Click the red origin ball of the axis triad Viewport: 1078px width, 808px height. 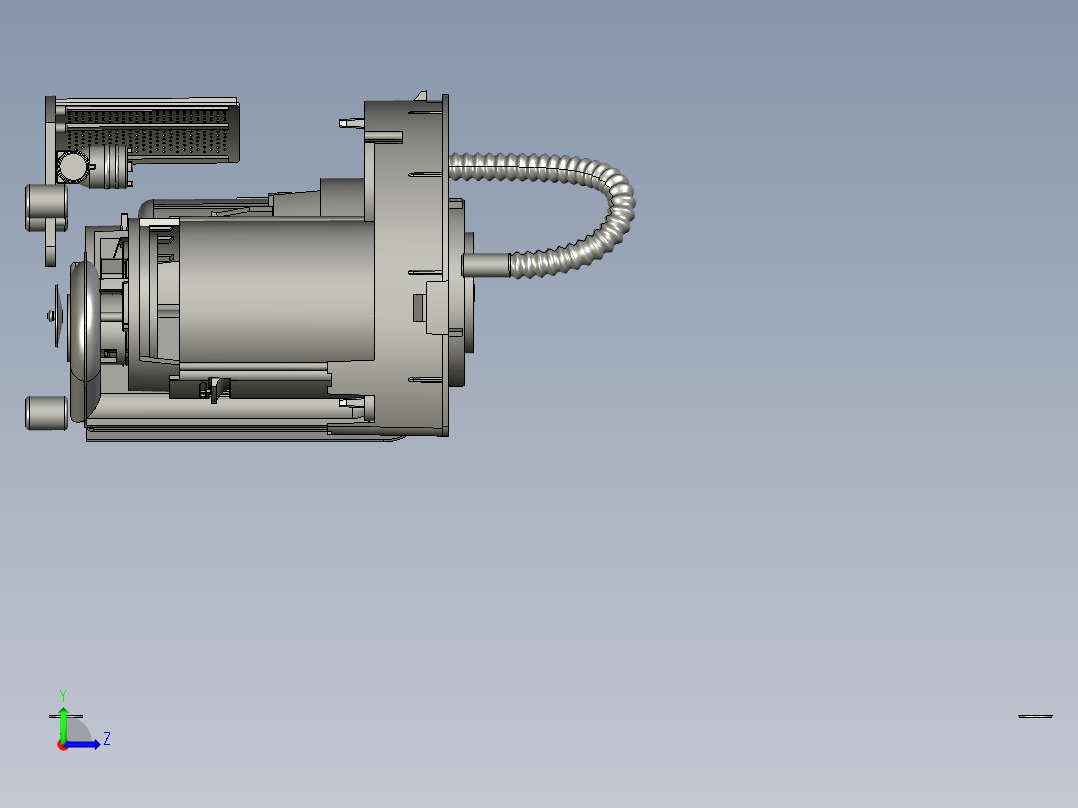[62, 745]
